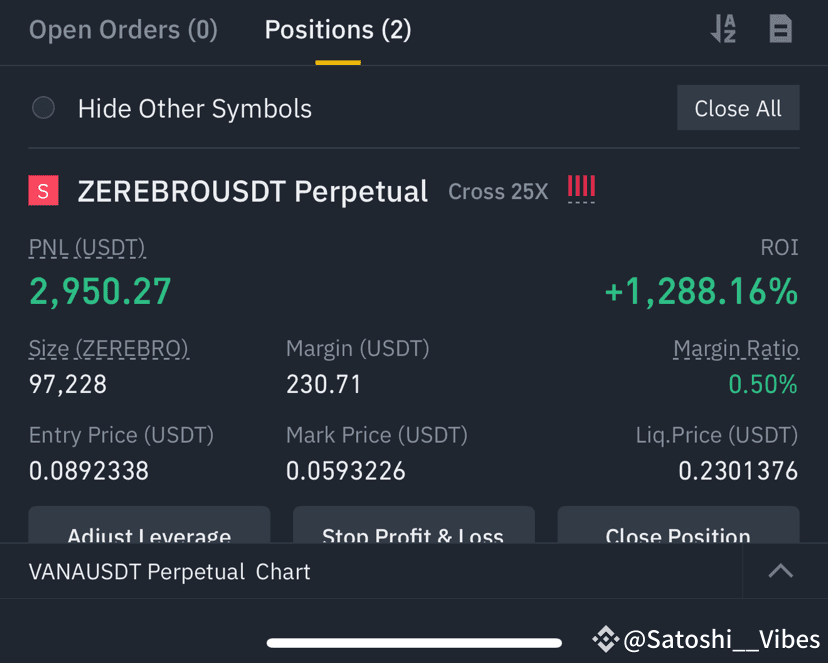Open the Stop Profit & Loss button
Screen dimensions: 828x663
click(413, 525)
